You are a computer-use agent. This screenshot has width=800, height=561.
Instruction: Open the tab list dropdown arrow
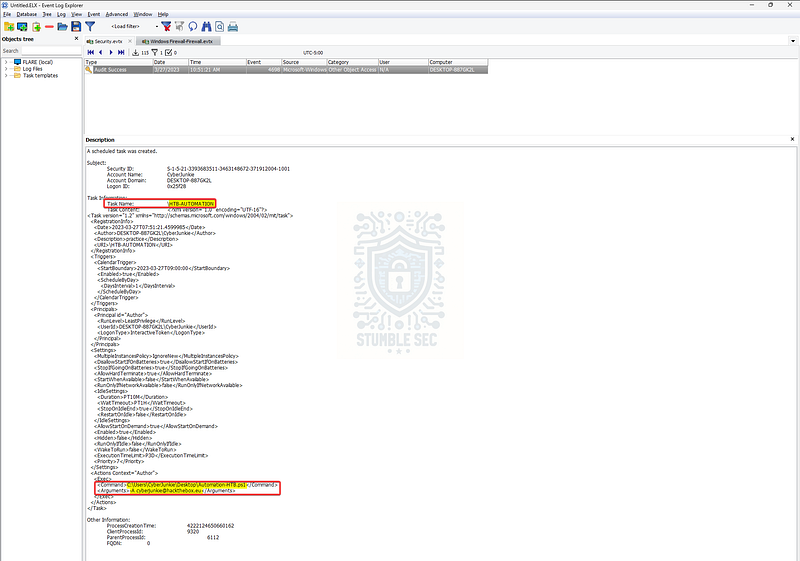pyautogui.click(x=793, y=41)
